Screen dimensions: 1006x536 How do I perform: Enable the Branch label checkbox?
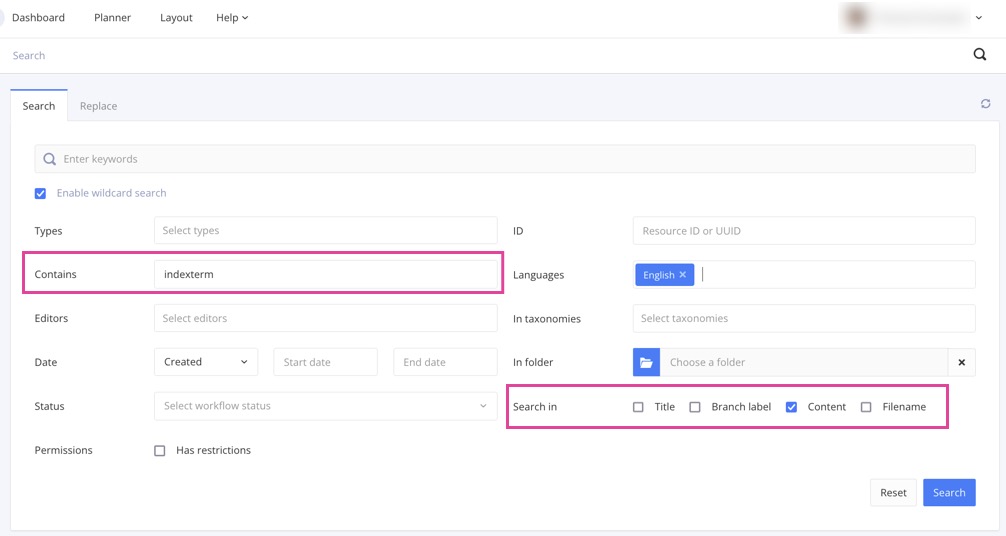pyautogui.click(x=695, y=407)
